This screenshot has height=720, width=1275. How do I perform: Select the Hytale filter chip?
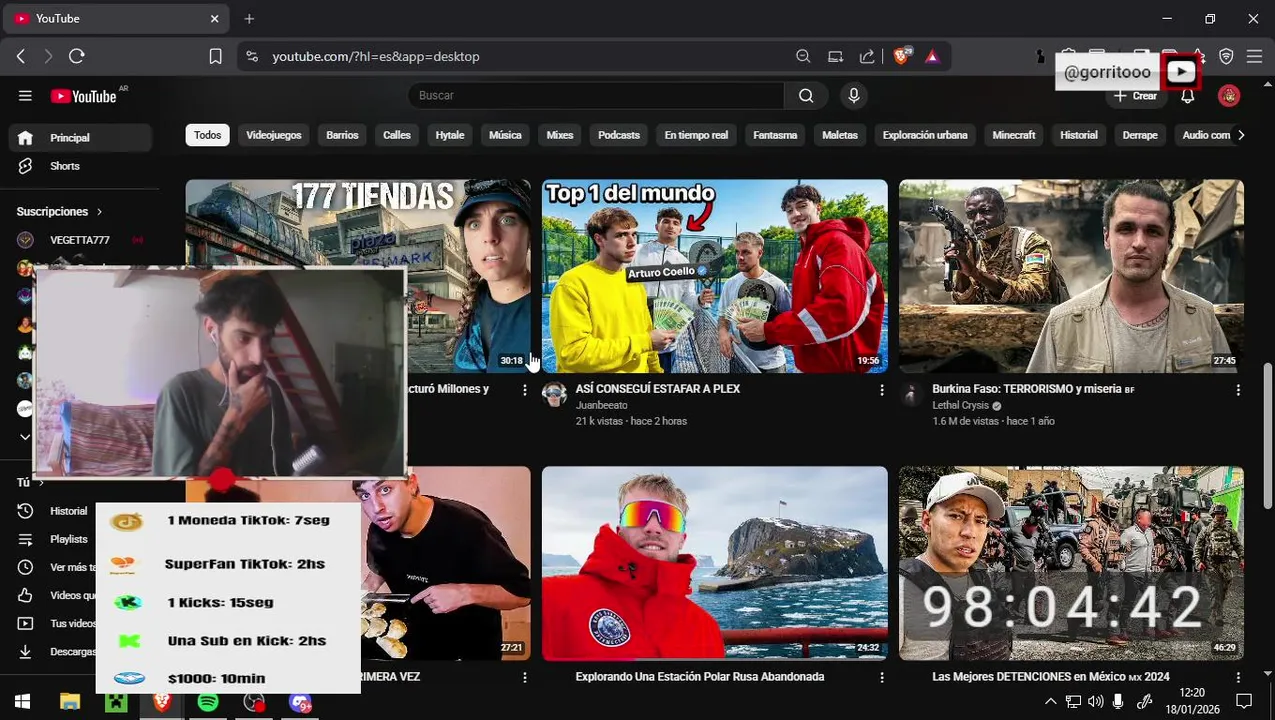click(x=450, y=135)
